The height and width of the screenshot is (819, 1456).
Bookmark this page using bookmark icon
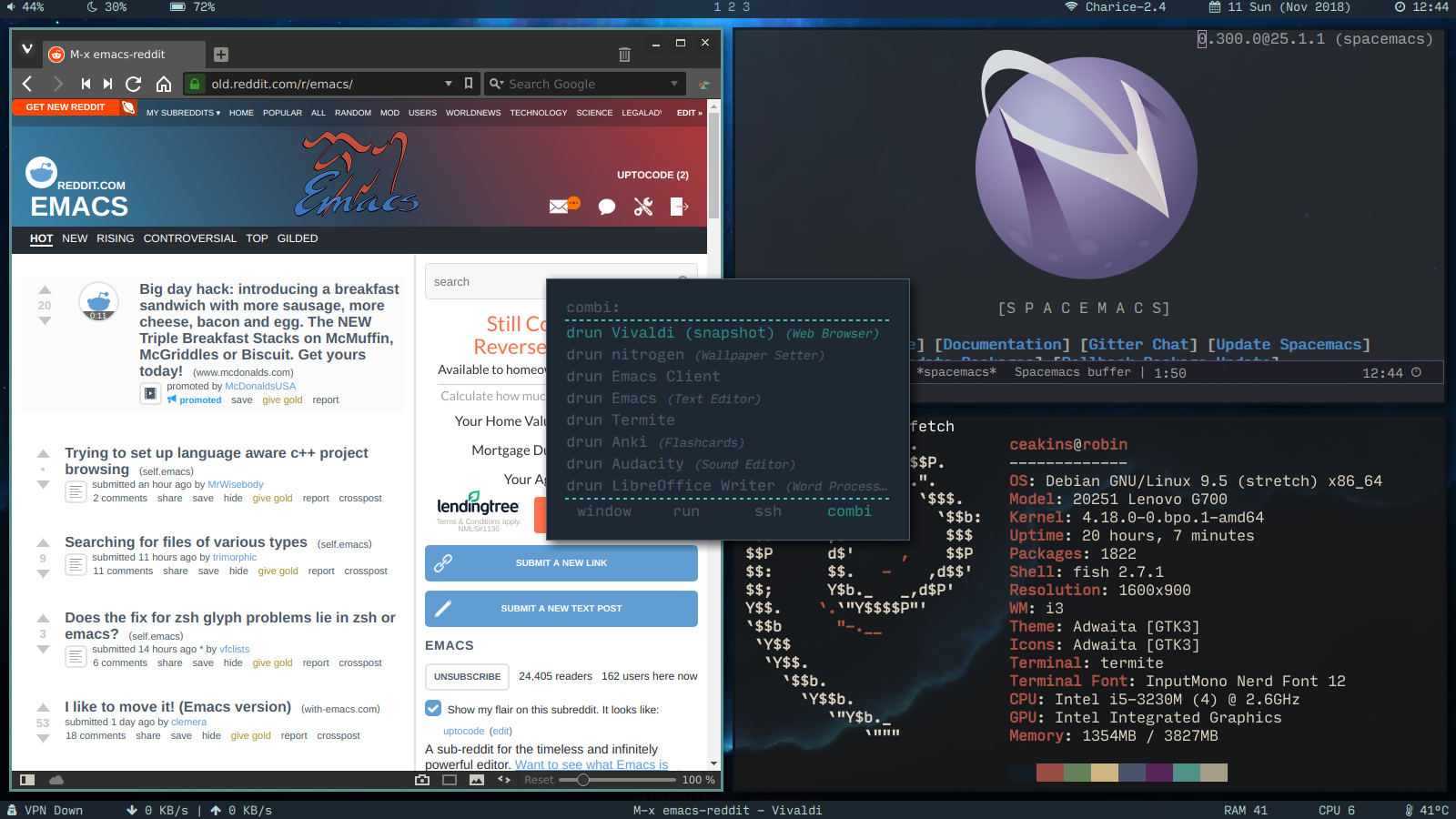469,84
